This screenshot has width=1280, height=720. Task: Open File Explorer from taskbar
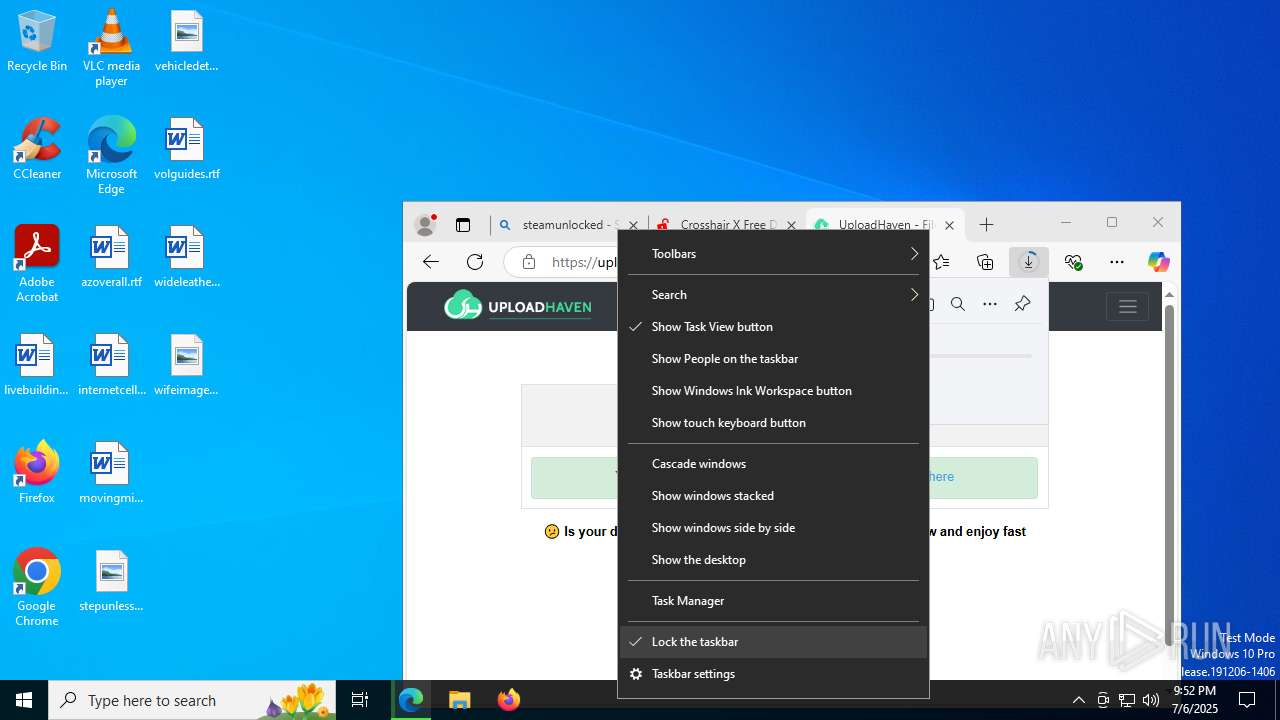(459, 700)
